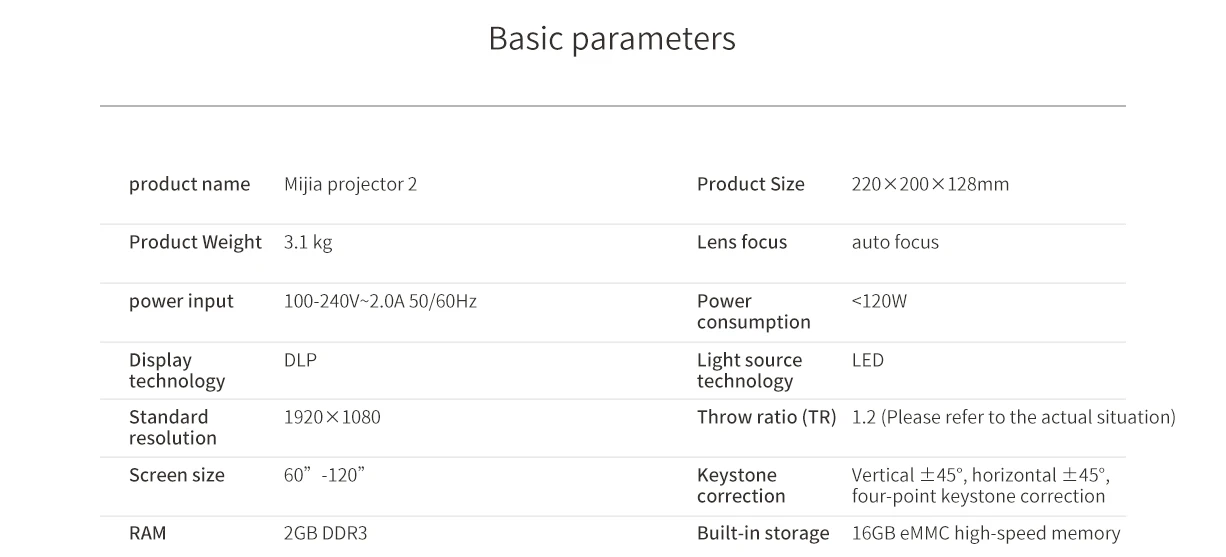The image size is (1226, 557).
Task: Click the LED light source value
Action: 868,360
